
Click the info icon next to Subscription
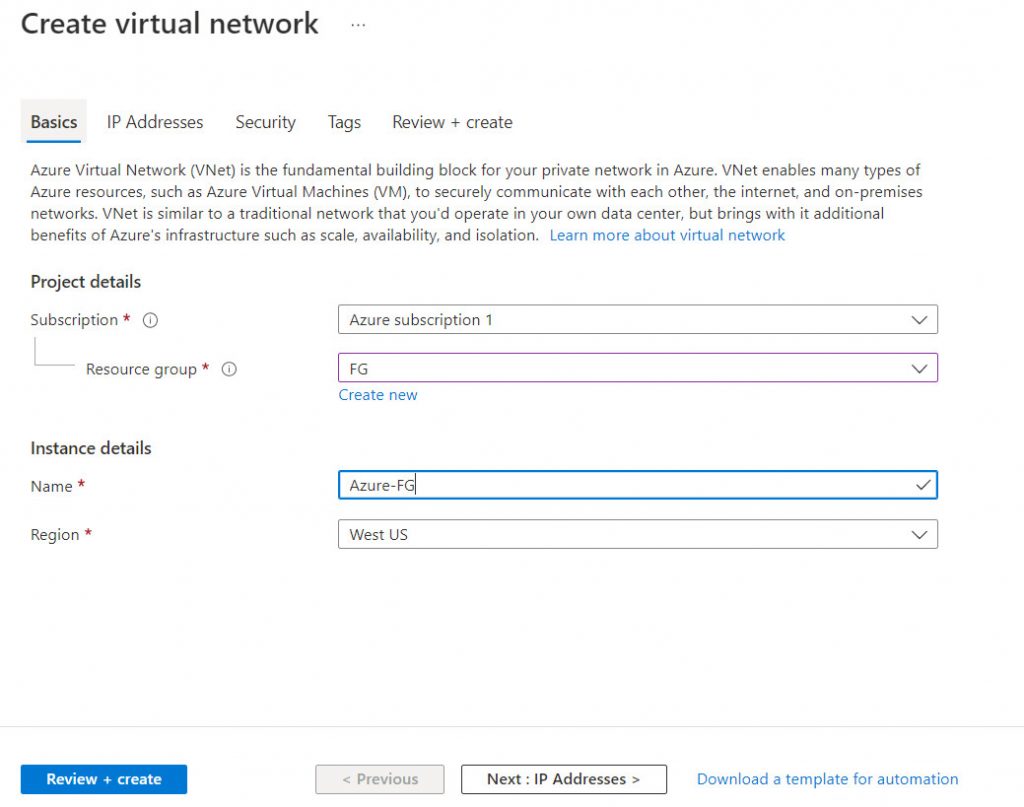[x=148, y=319]
